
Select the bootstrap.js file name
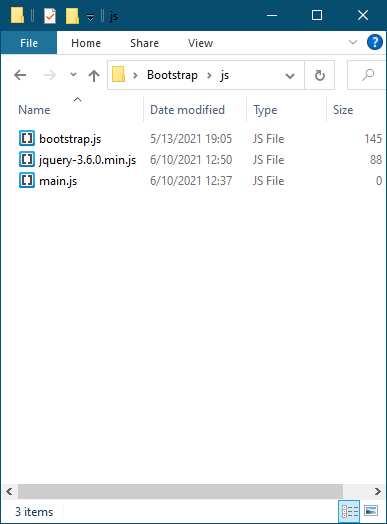click(70, 139)
